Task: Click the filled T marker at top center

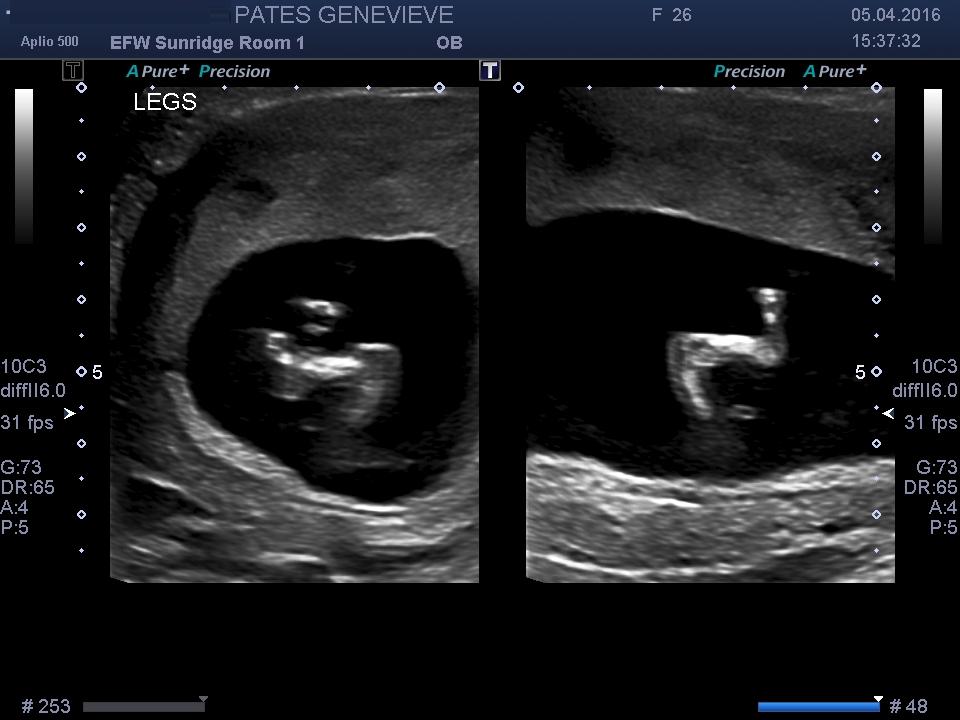Action: pyautogui.click(x=489, y=70)
